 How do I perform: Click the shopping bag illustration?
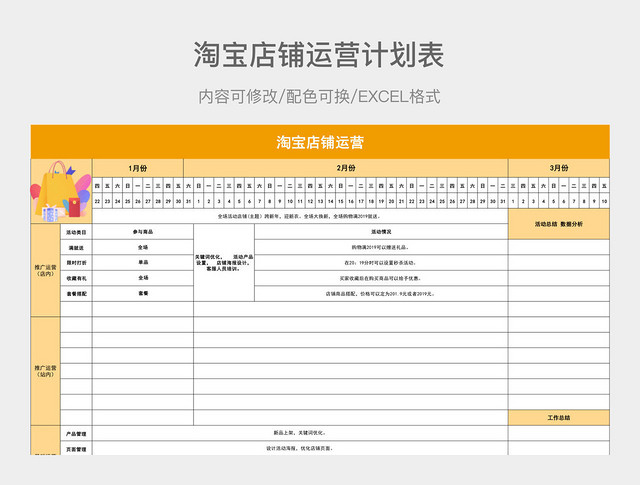[x=61, y=191]
